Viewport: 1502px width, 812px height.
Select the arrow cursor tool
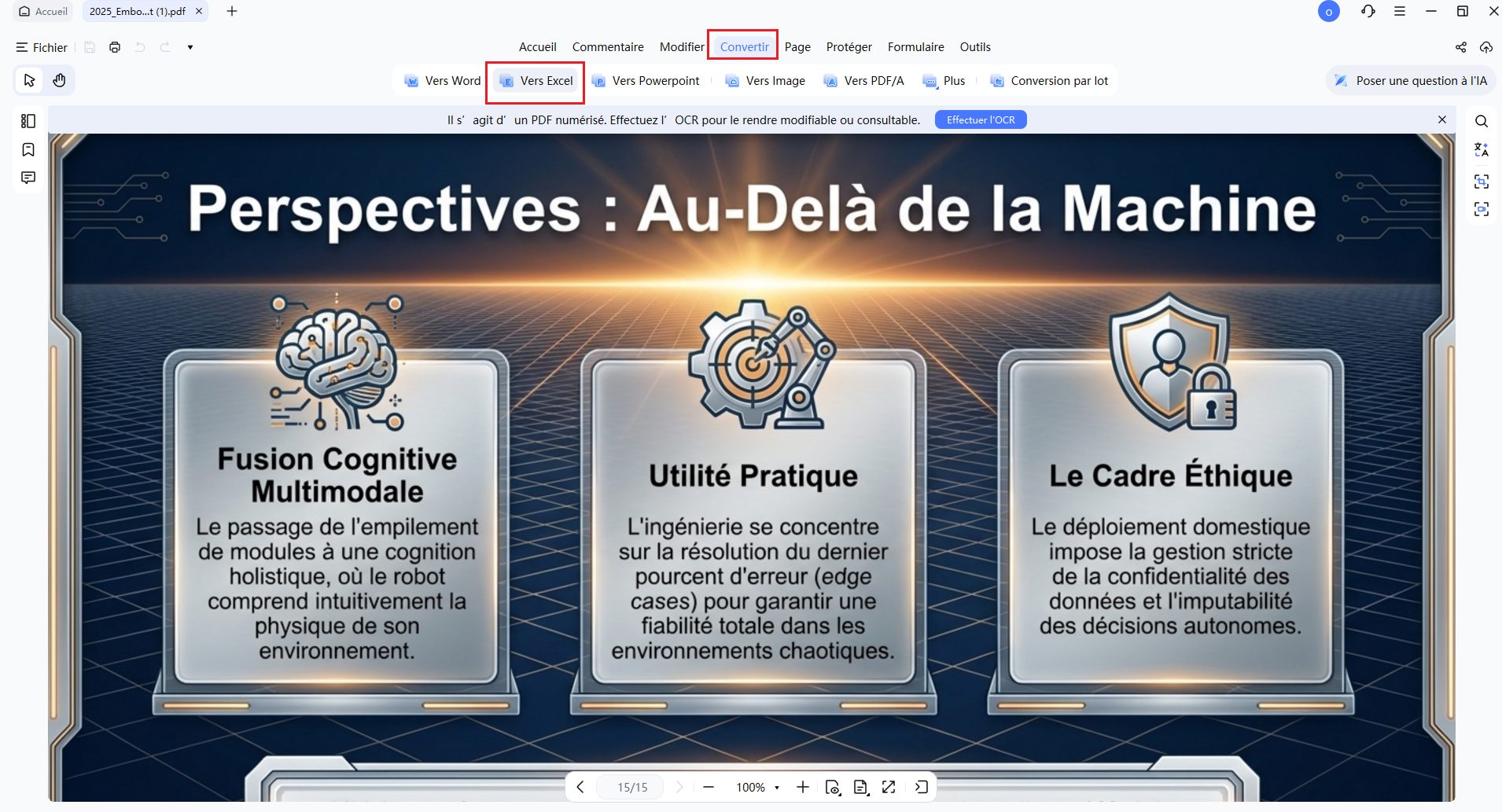(30, 80)
